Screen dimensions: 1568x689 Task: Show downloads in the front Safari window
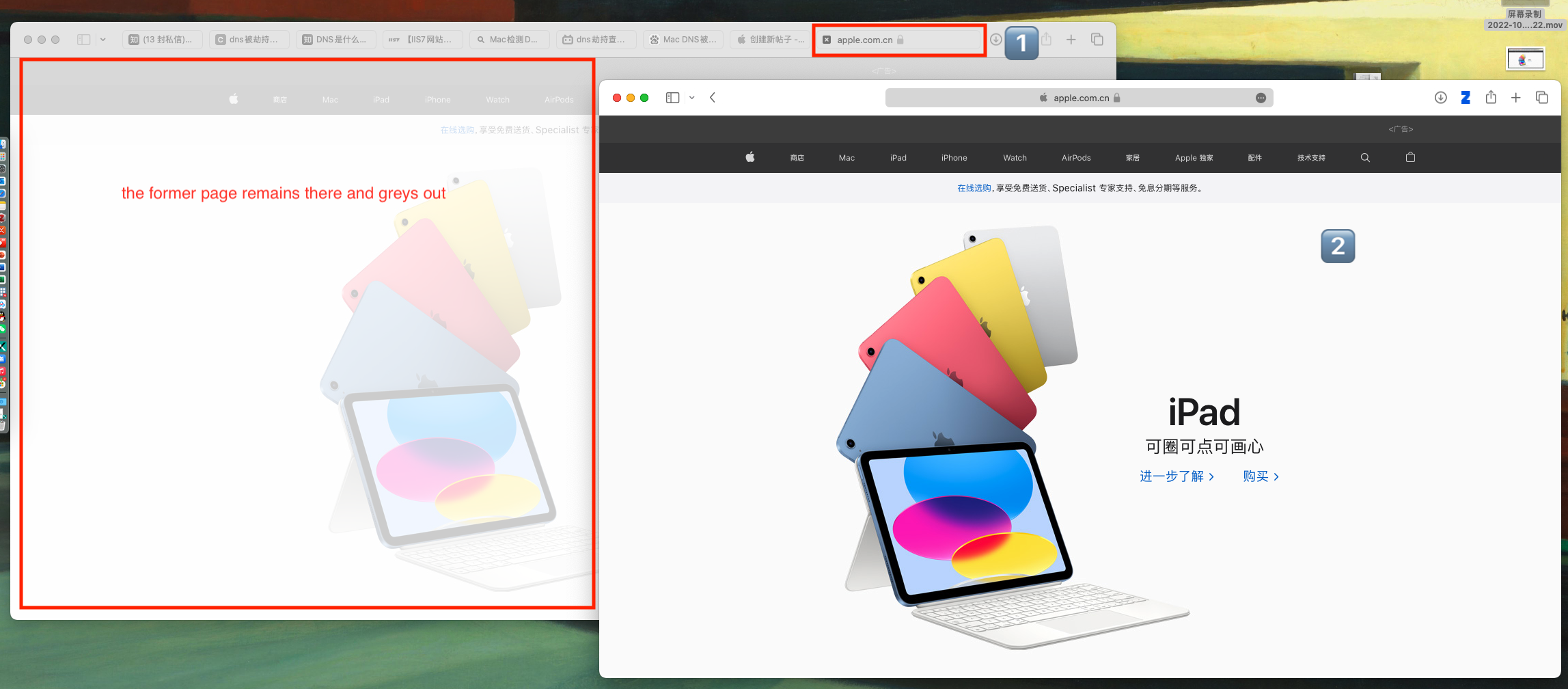[x=1440, y=98]
